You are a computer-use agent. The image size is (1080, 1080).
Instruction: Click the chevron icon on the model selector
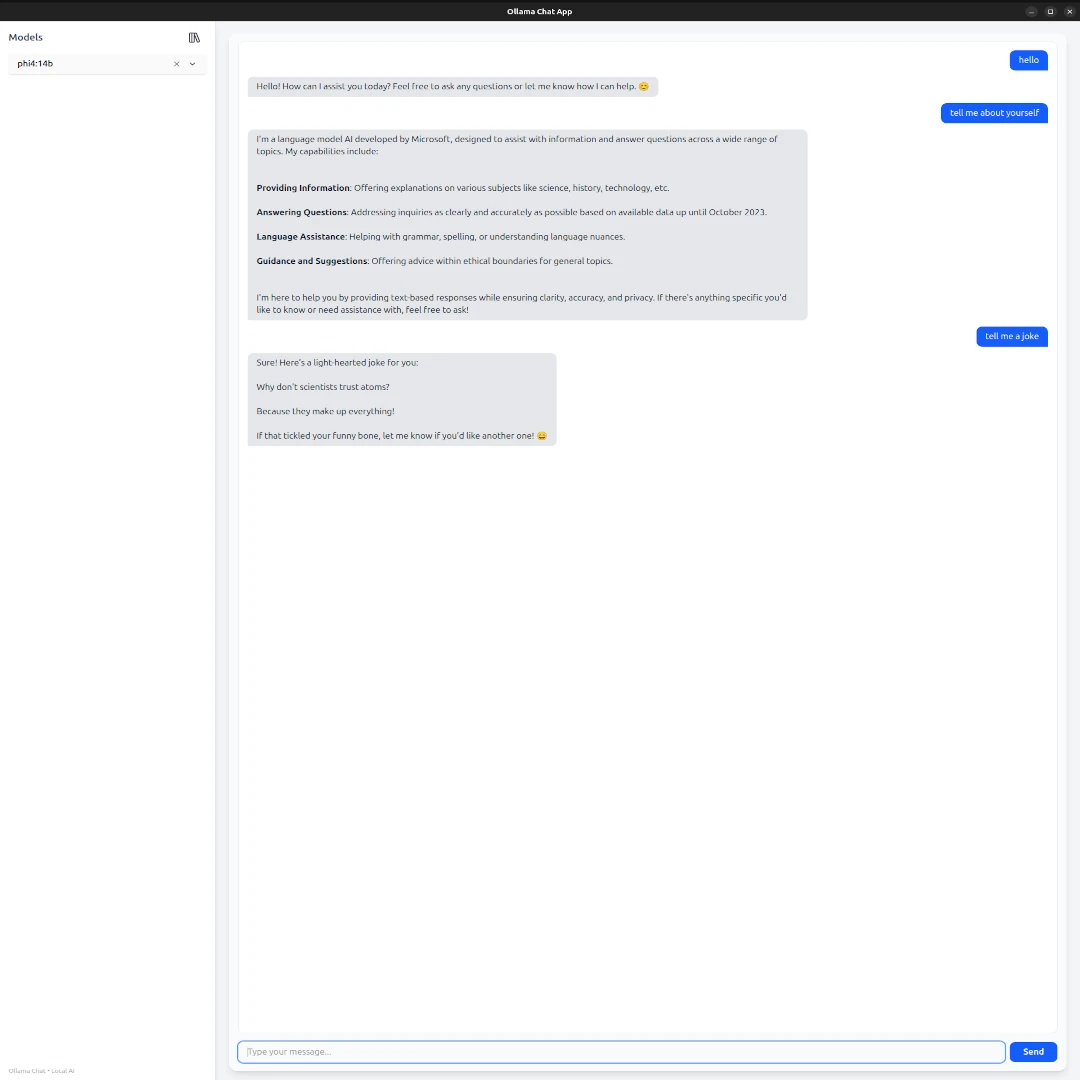[x=192, y=63]
